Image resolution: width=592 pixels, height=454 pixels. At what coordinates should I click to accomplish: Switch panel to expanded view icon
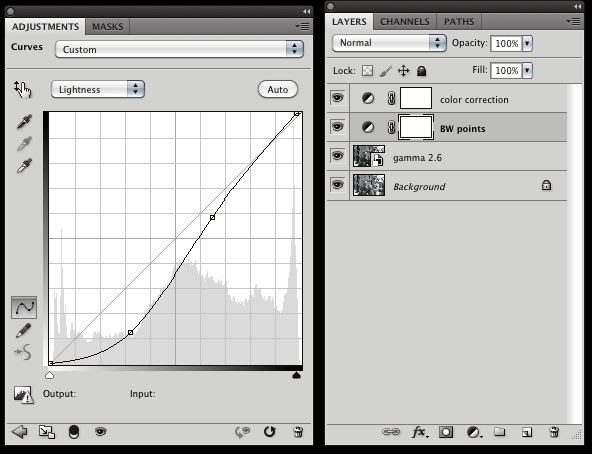click(47, 432)
